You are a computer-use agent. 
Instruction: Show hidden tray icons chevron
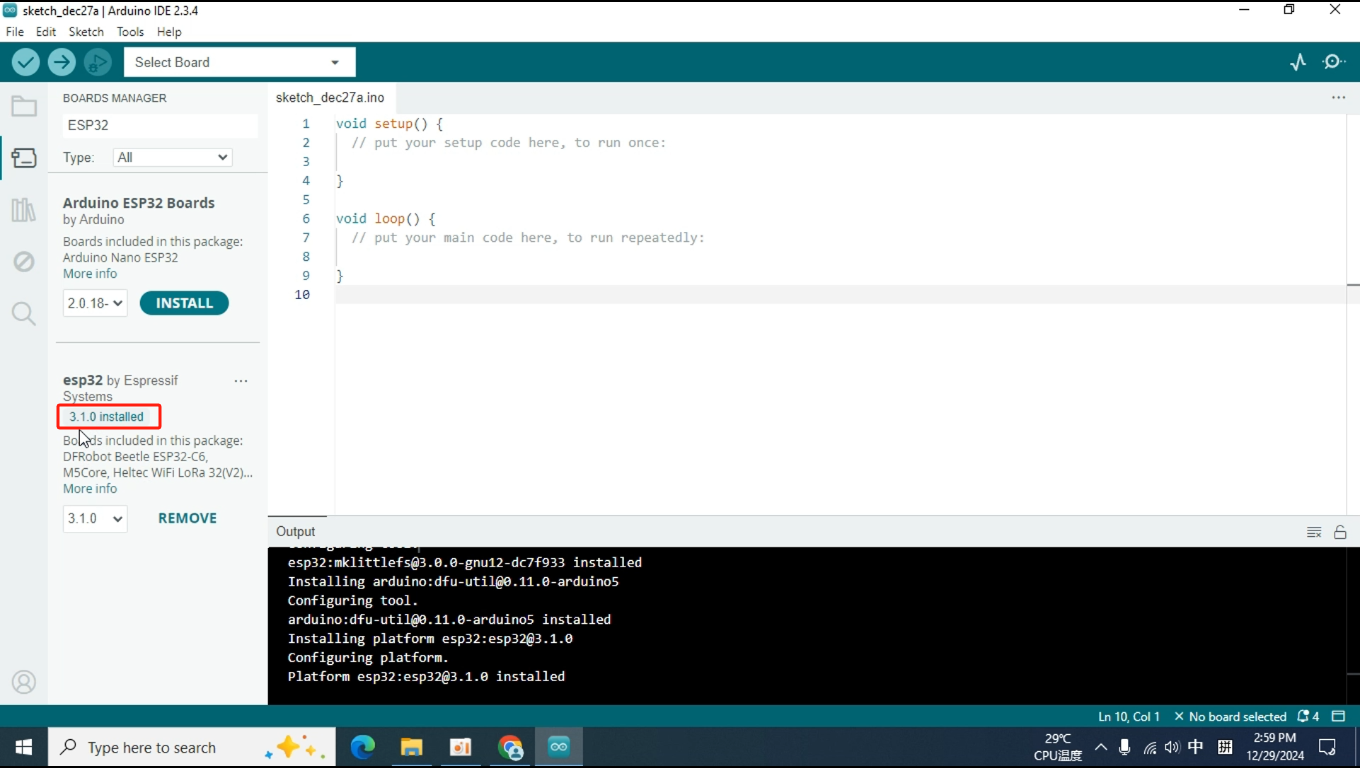[1101, 747]
